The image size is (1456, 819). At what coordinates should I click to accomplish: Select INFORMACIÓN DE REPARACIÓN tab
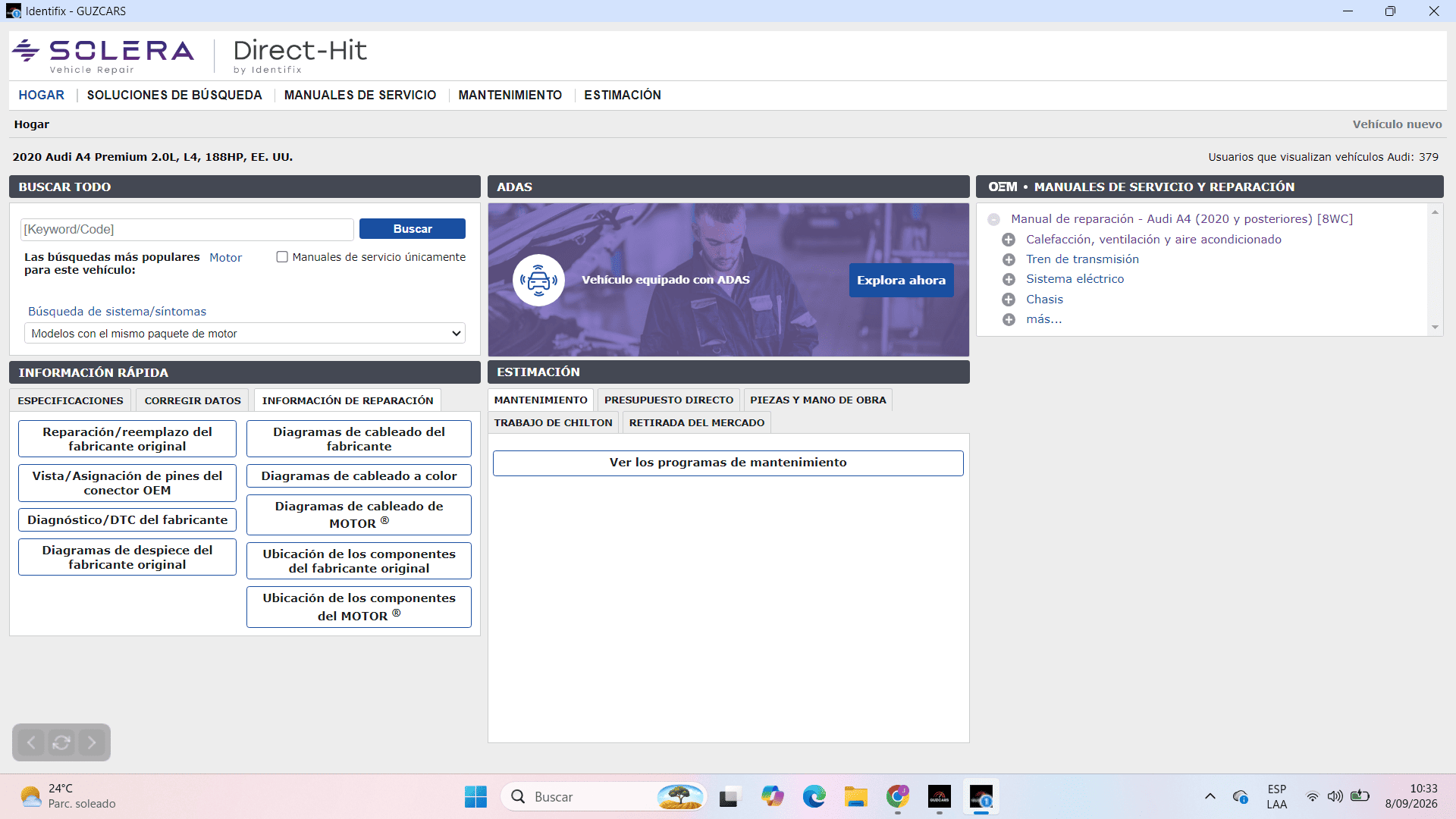click(348, 400)
